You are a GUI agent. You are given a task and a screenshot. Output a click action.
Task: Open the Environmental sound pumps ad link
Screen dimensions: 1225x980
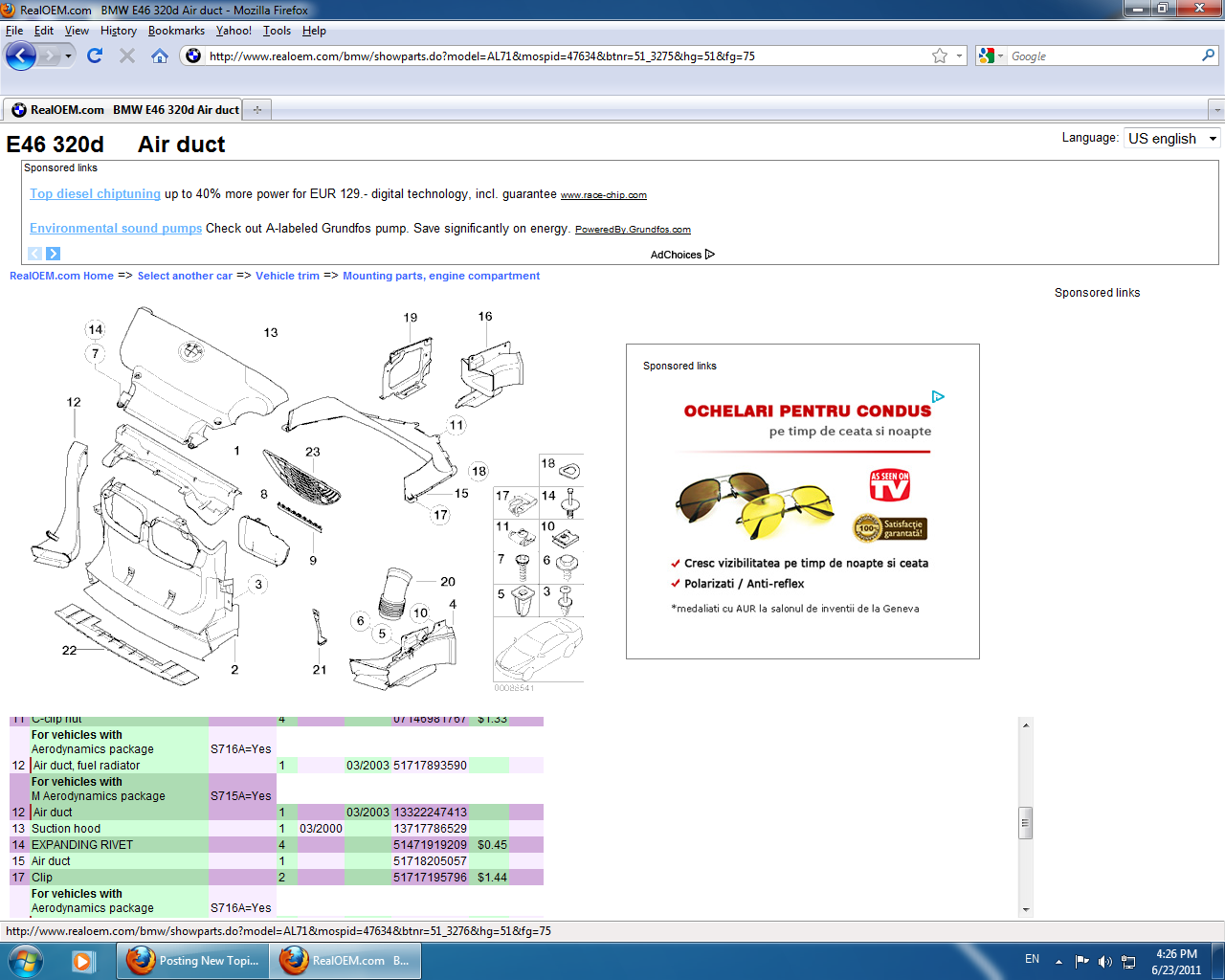click(116, 228)
